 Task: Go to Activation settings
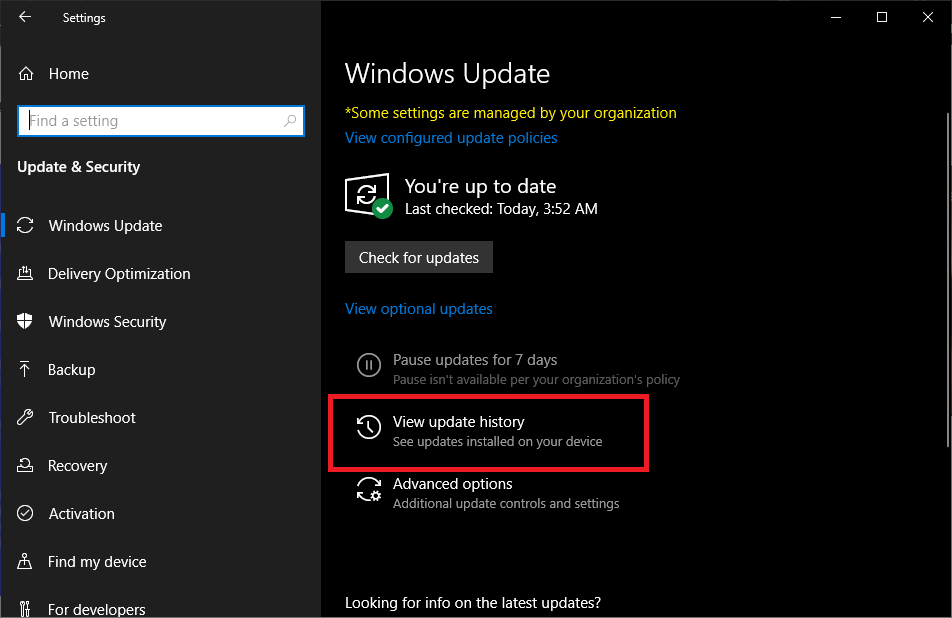coord(81,514)
